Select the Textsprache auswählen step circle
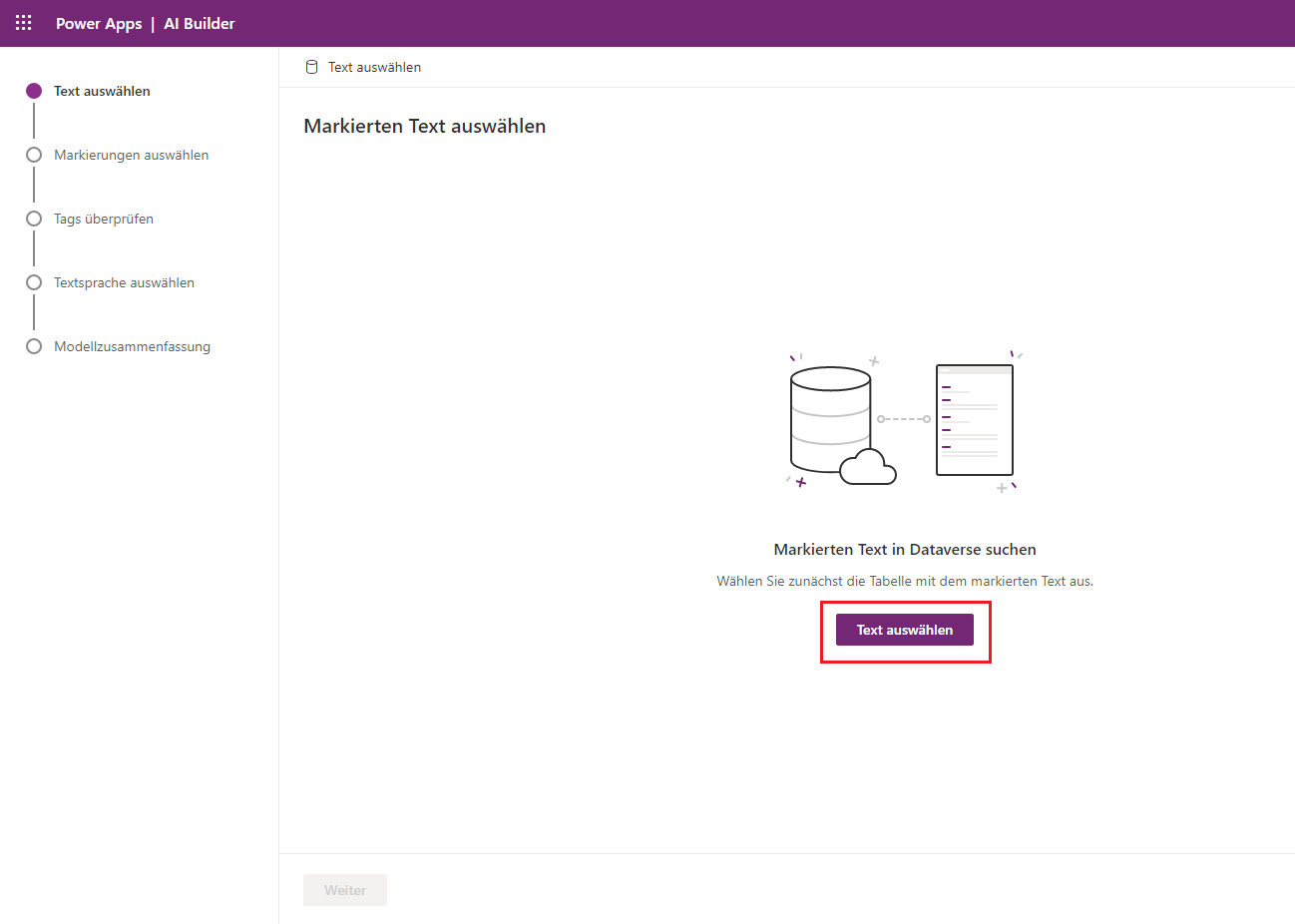1295x924 pixels. [34, 282]
